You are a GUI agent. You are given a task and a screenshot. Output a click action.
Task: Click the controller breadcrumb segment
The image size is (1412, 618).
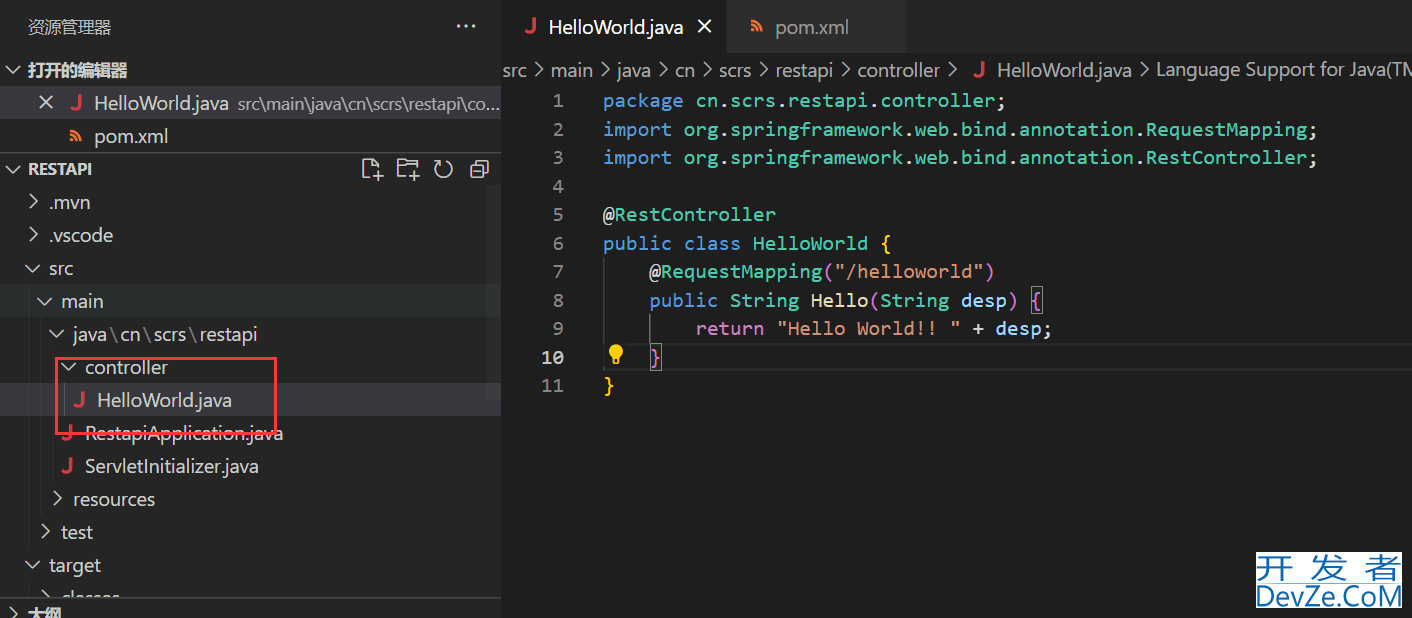[899, 70]
